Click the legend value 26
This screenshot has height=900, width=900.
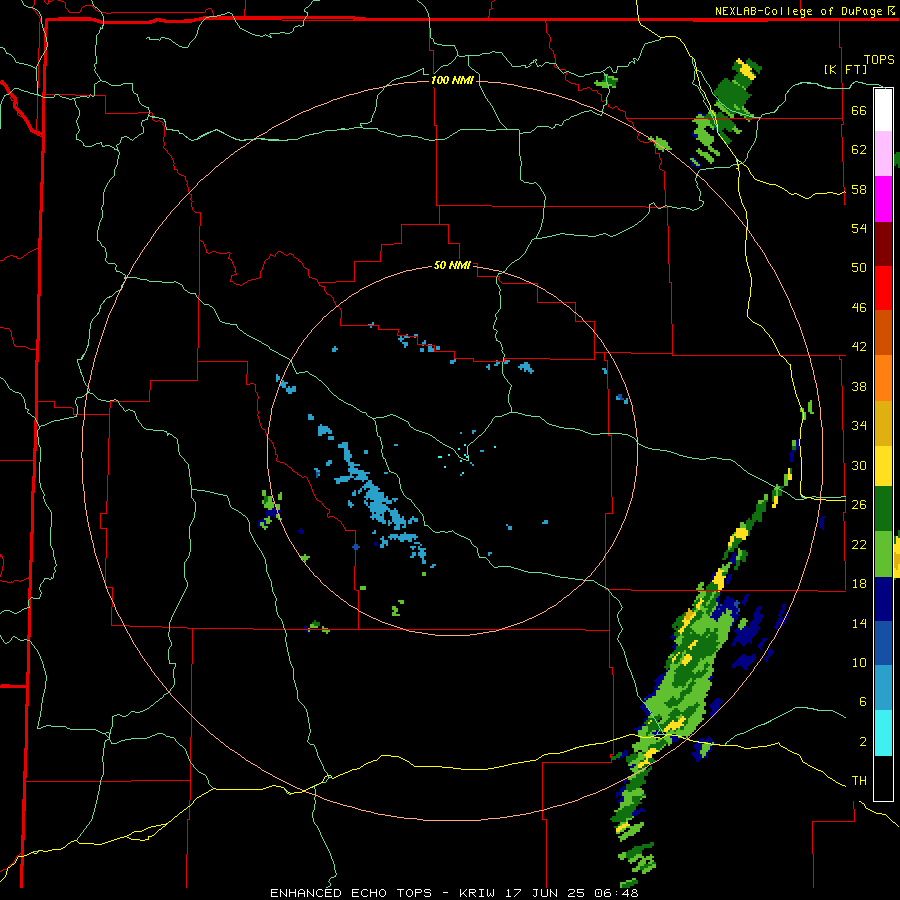coord(859,504)
